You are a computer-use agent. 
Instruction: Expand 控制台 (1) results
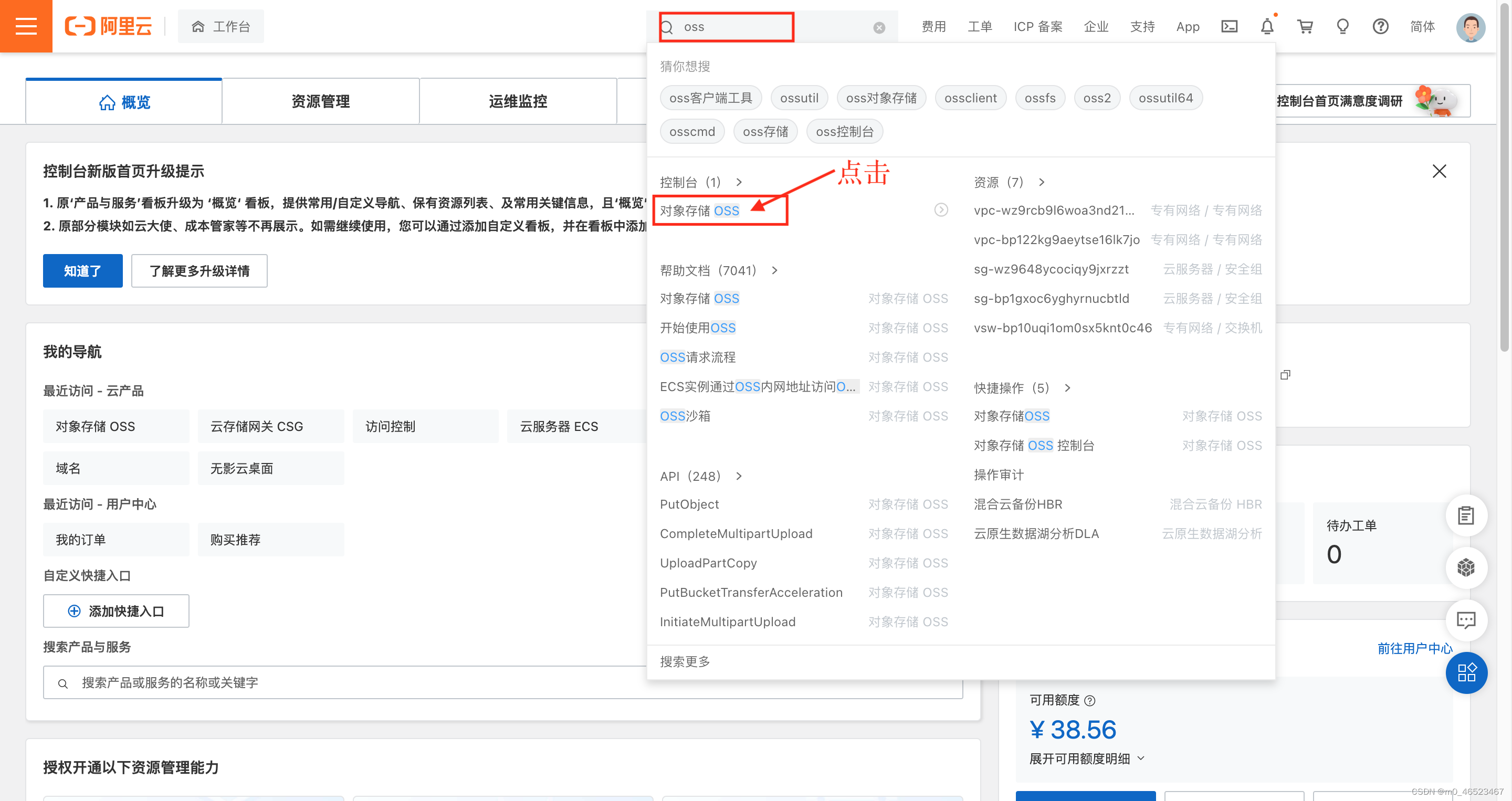click(701, 182)
